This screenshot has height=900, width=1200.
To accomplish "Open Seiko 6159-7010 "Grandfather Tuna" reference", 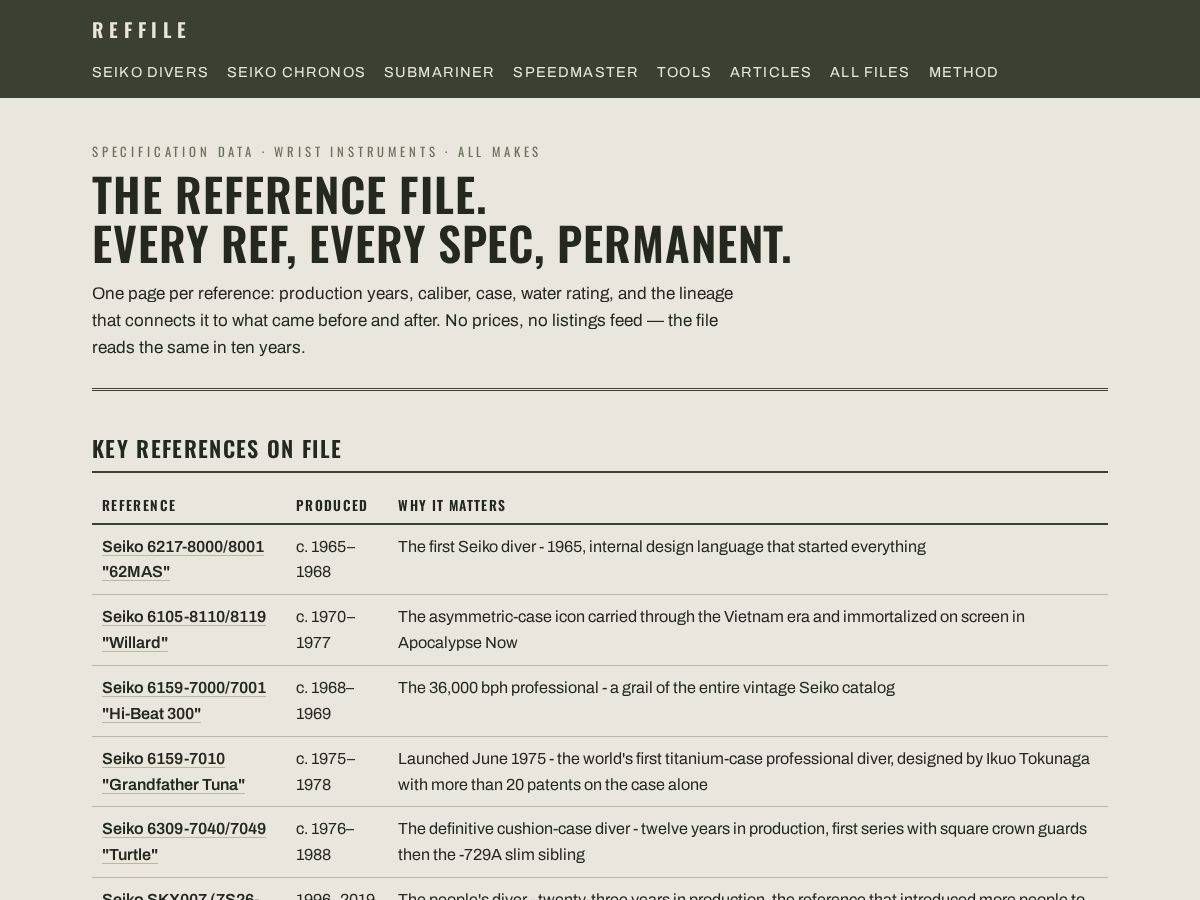I will pos(173,771).
